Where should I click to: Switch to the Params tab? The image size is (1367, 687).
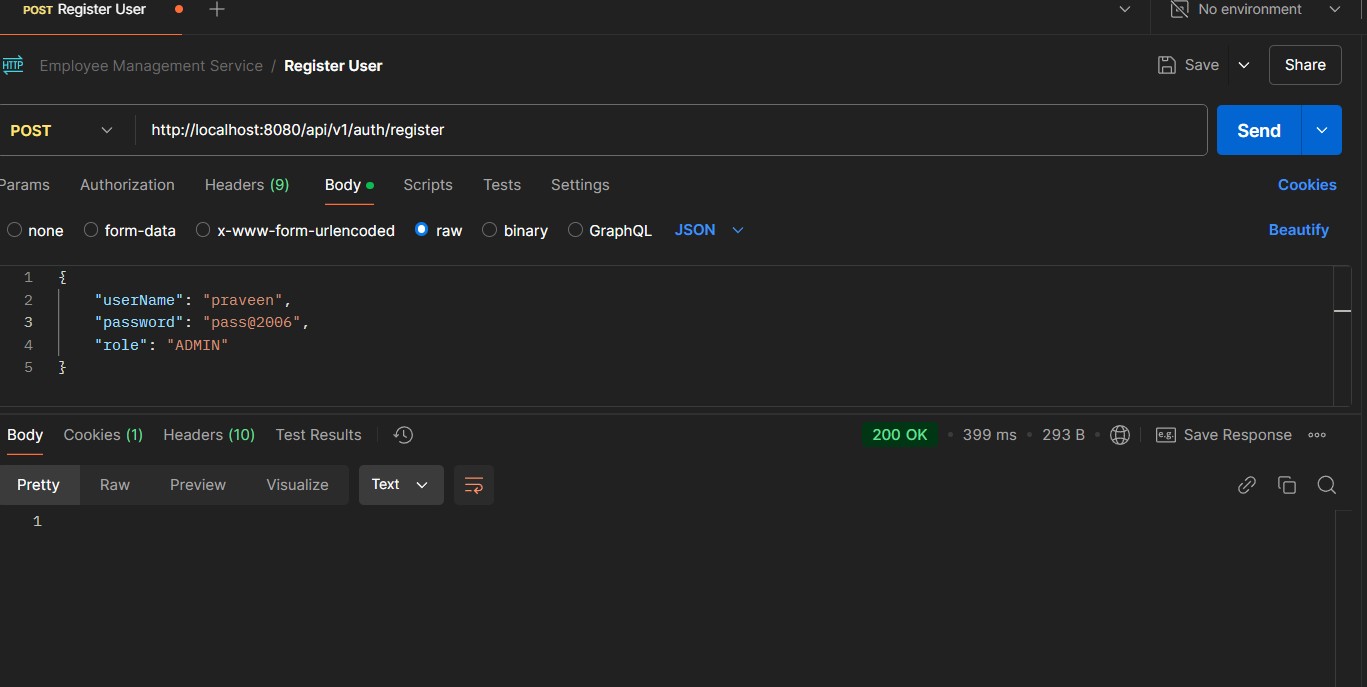click(25, 185)
